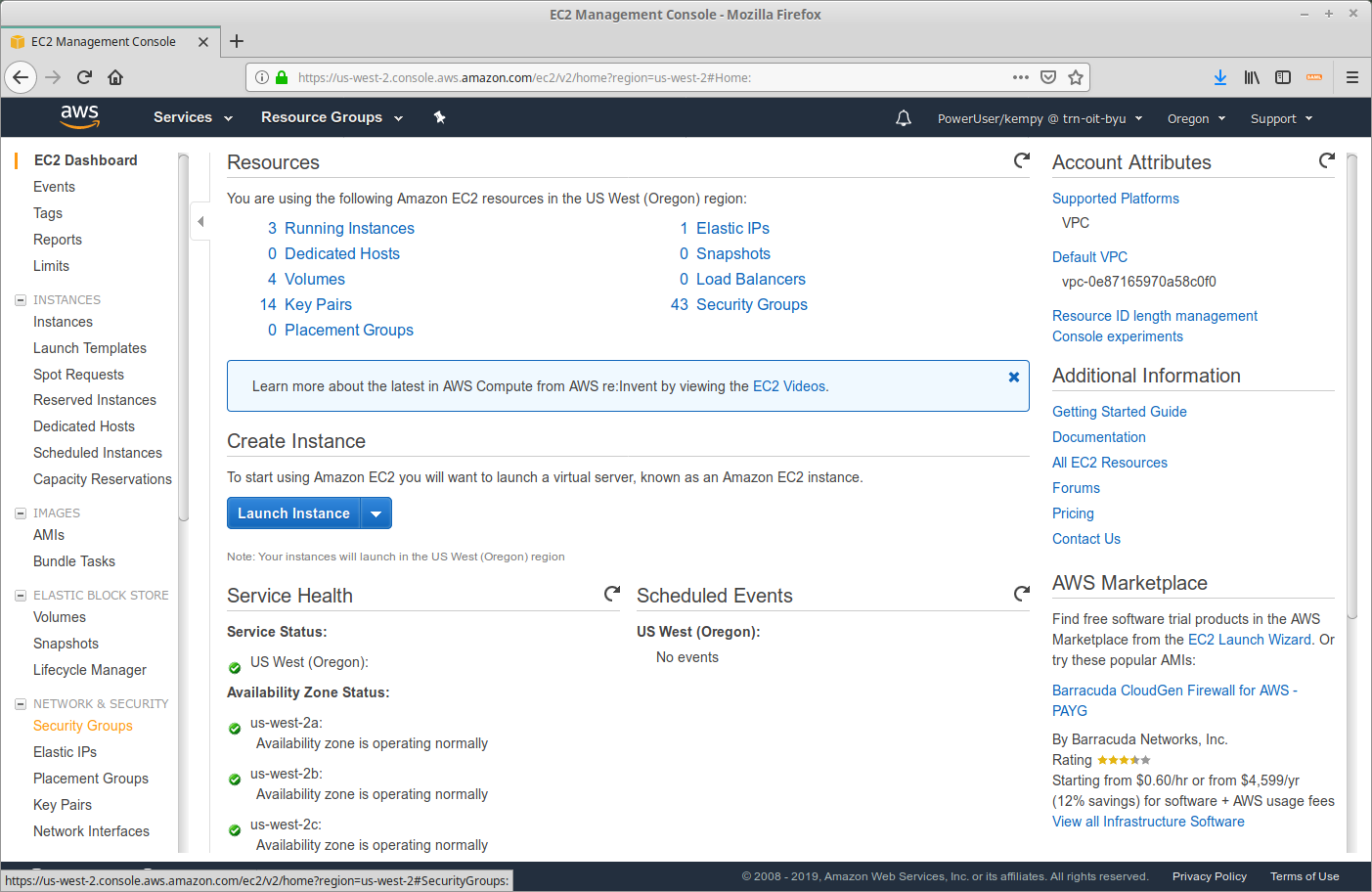Open EC2 Dashboard in sidebar

[x=85, y=160]
